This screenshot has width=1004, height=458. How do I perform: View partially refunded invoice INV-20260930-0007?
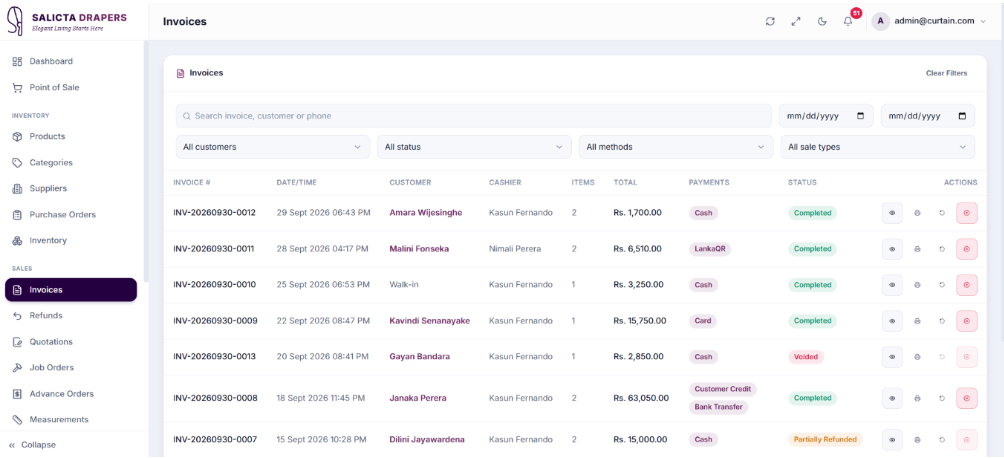tap(892, 439)
